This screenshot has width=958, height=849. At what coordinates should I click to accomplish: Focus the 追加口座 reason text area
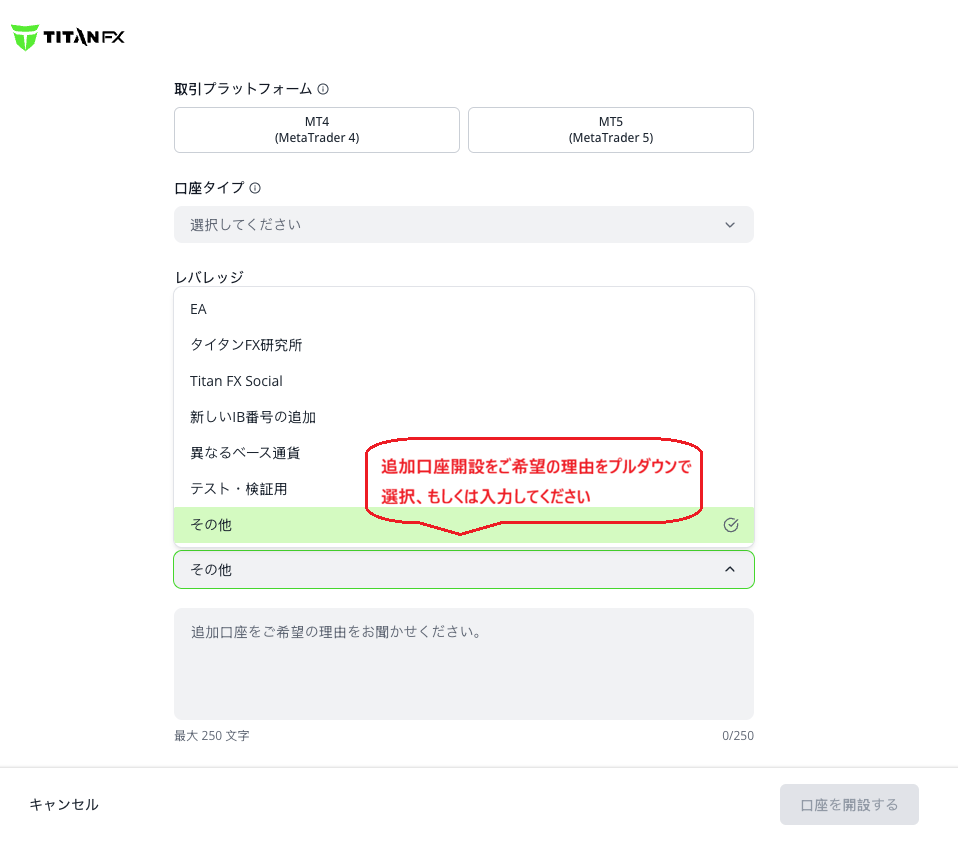click(464, 664)
